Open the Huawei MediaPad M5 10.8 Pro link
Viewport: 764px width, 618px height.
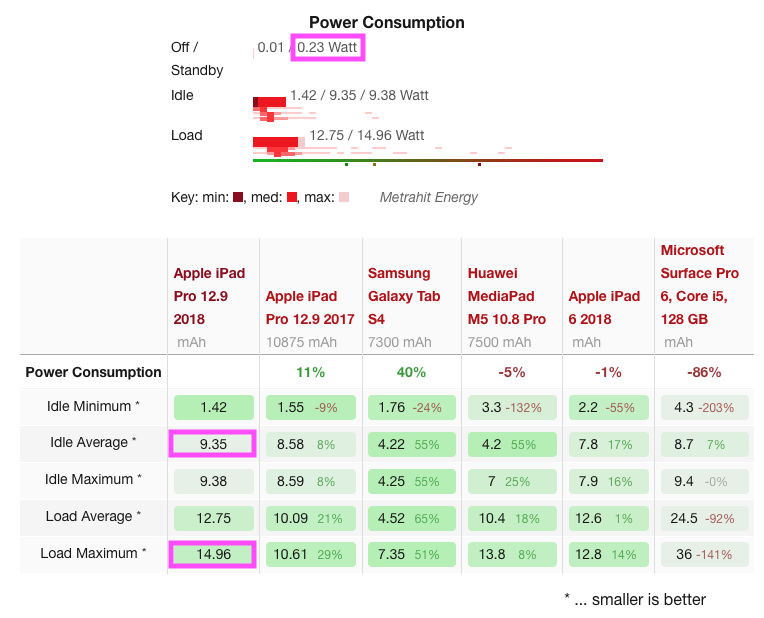point(507,296)
